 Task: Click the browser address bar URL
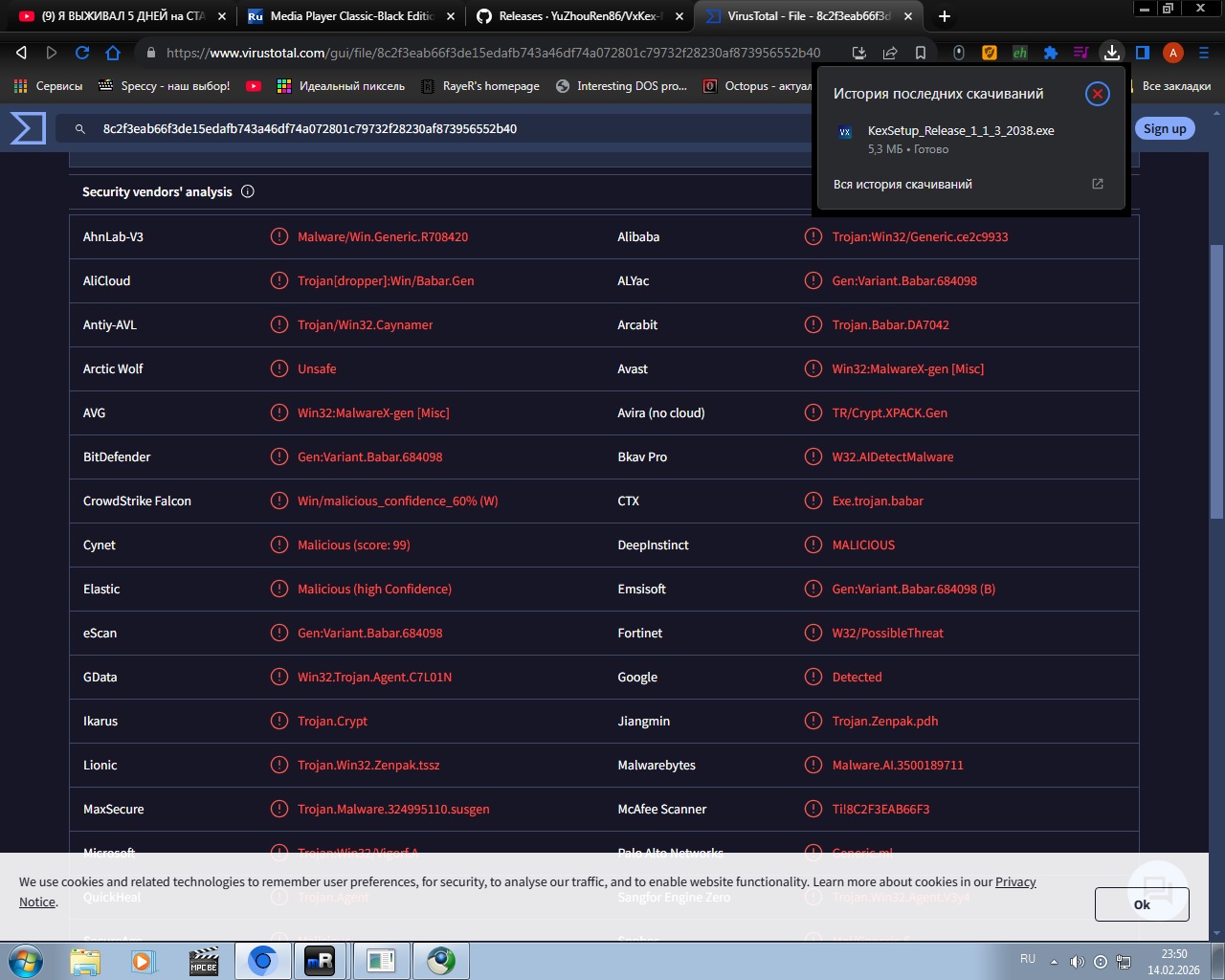(493, 53)
